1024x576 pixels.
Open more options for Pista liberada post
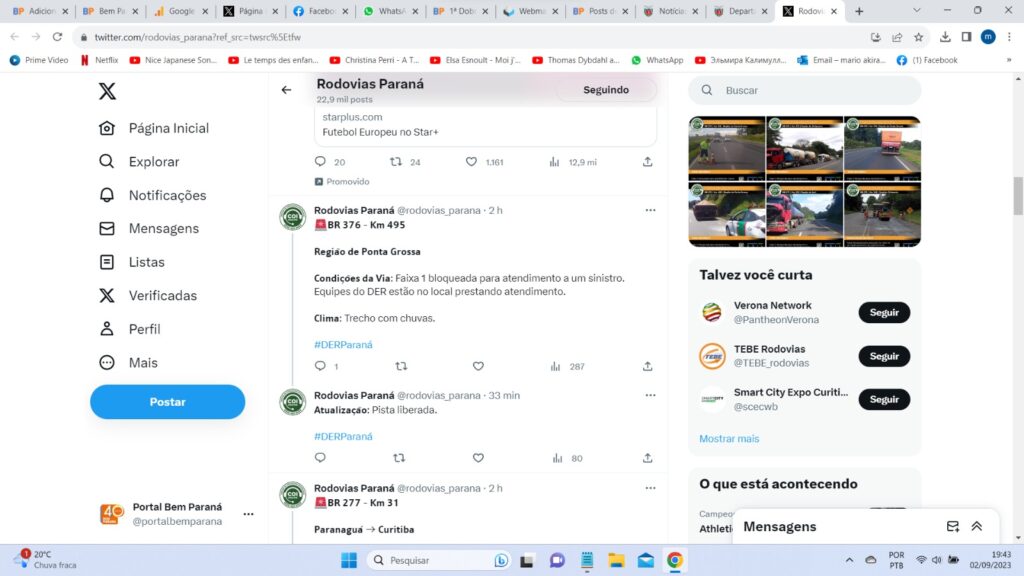tap(650, 395)
